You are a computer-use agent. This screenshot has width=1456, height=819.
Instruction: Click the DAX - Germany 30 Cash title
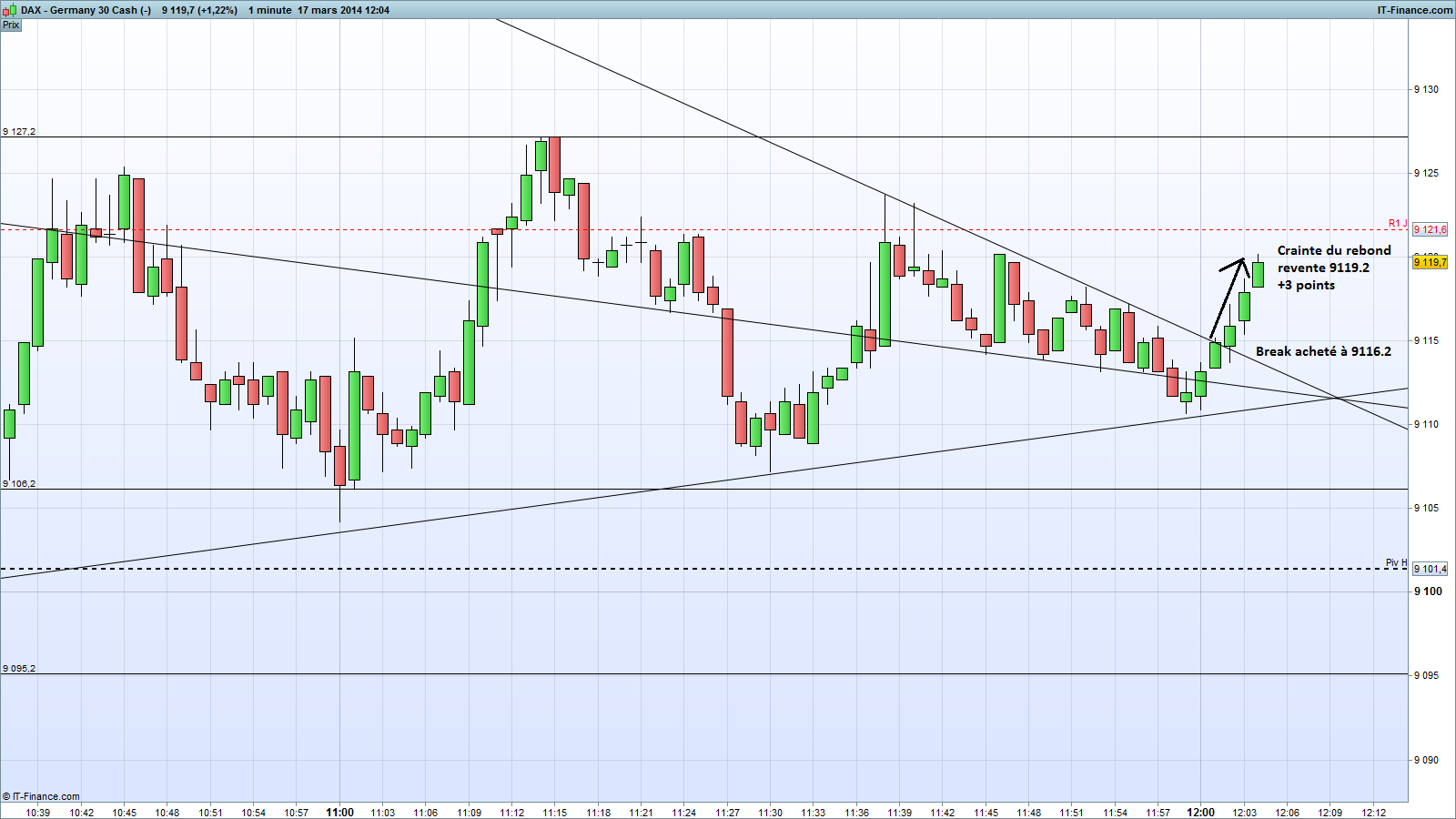coord(86,10)
